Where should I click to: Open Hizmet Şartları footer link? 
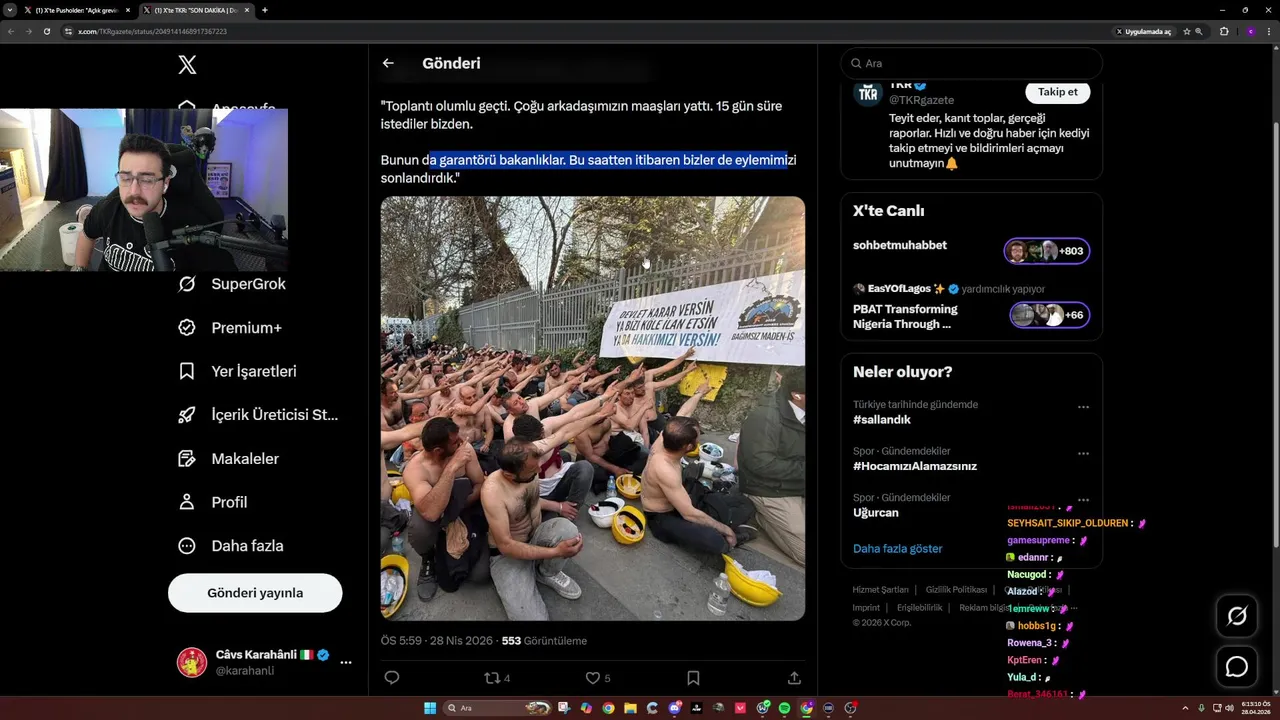[x=880, y=590]
